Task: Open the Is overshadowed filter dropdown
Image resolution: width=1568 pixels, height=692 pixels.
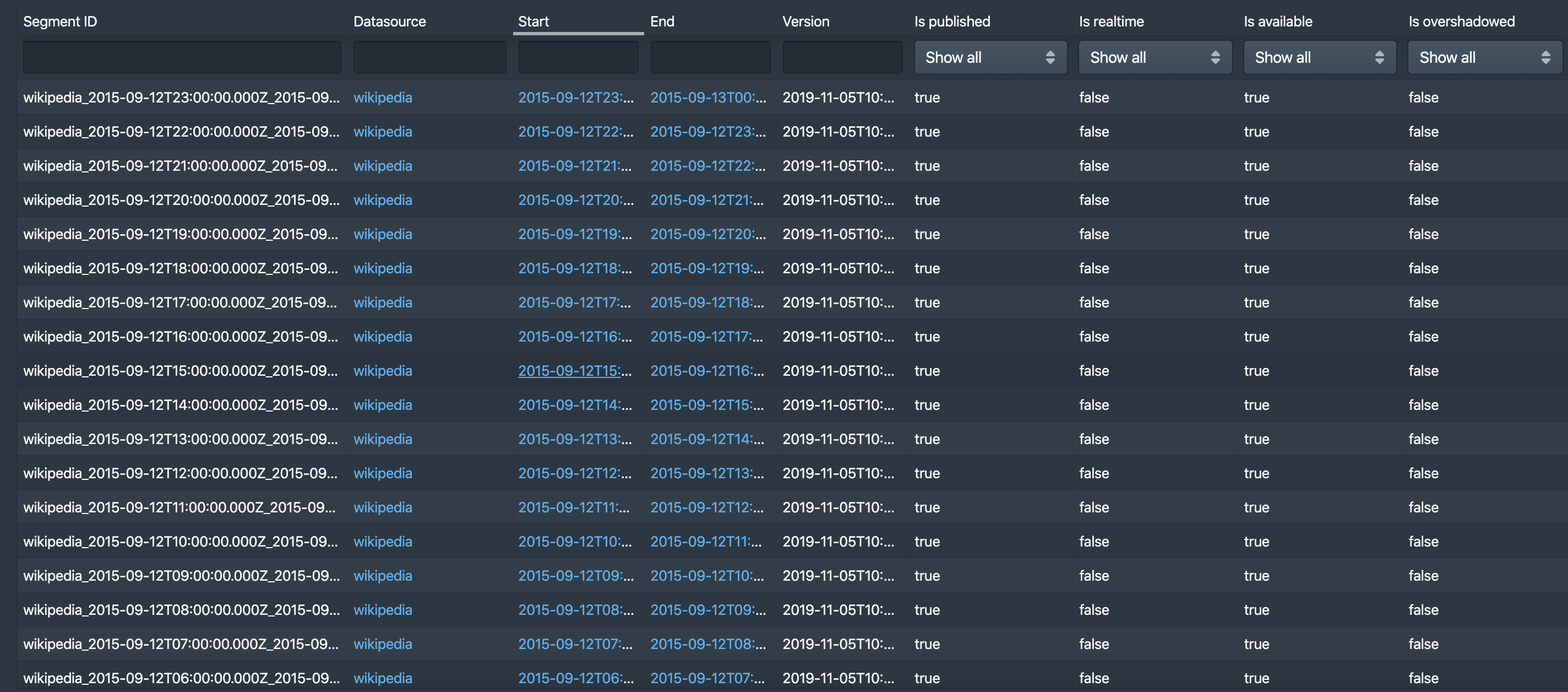Action: tap(1484, 57)
